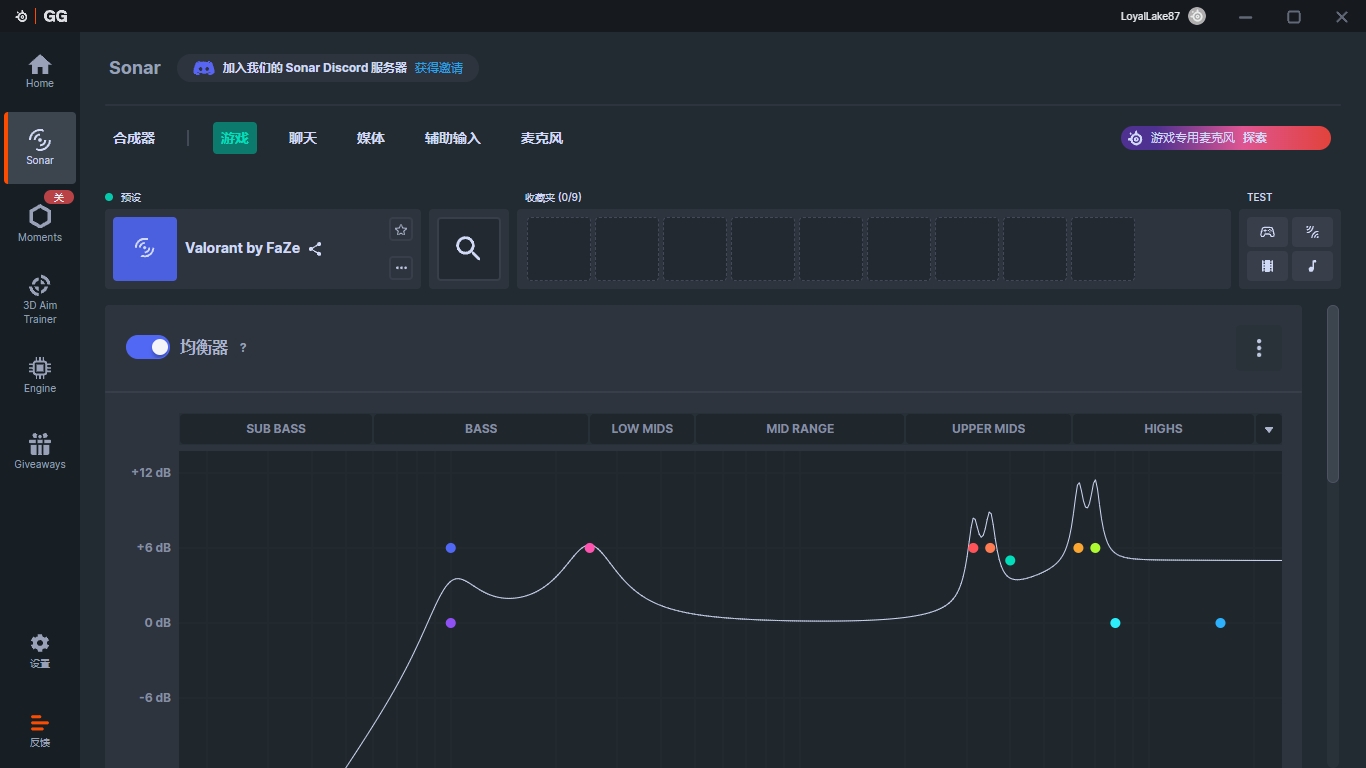Select the Sonar sidebar icon

[x=40, y=147]
